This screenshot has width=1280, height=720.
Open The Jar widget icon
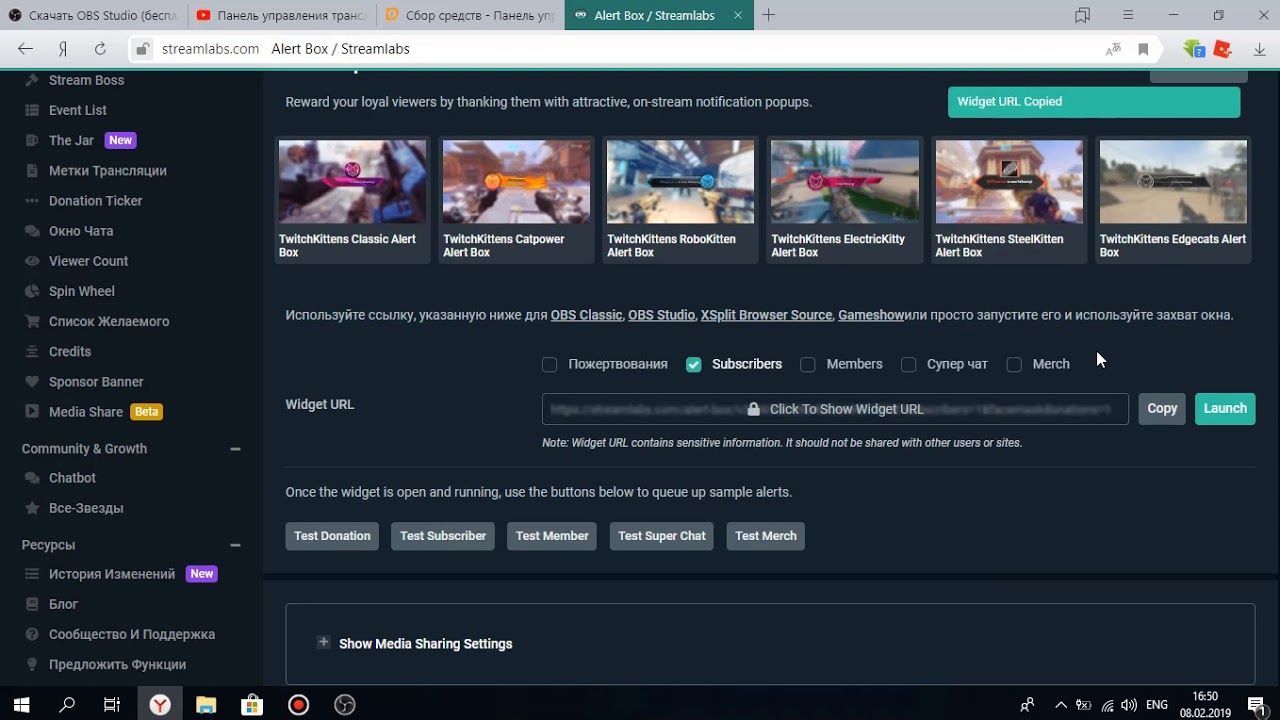pyautogui.click(x=30, y=140)
